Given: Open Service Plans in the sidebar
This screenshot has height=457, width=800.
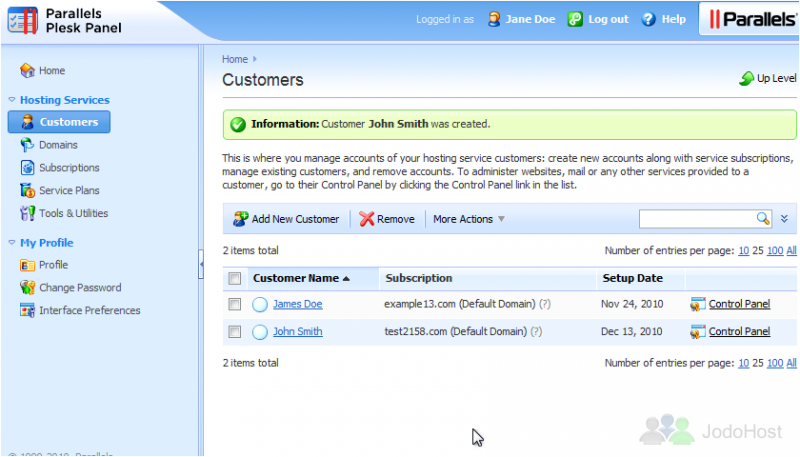Looking at the screenshot, I should coord(69,190).
